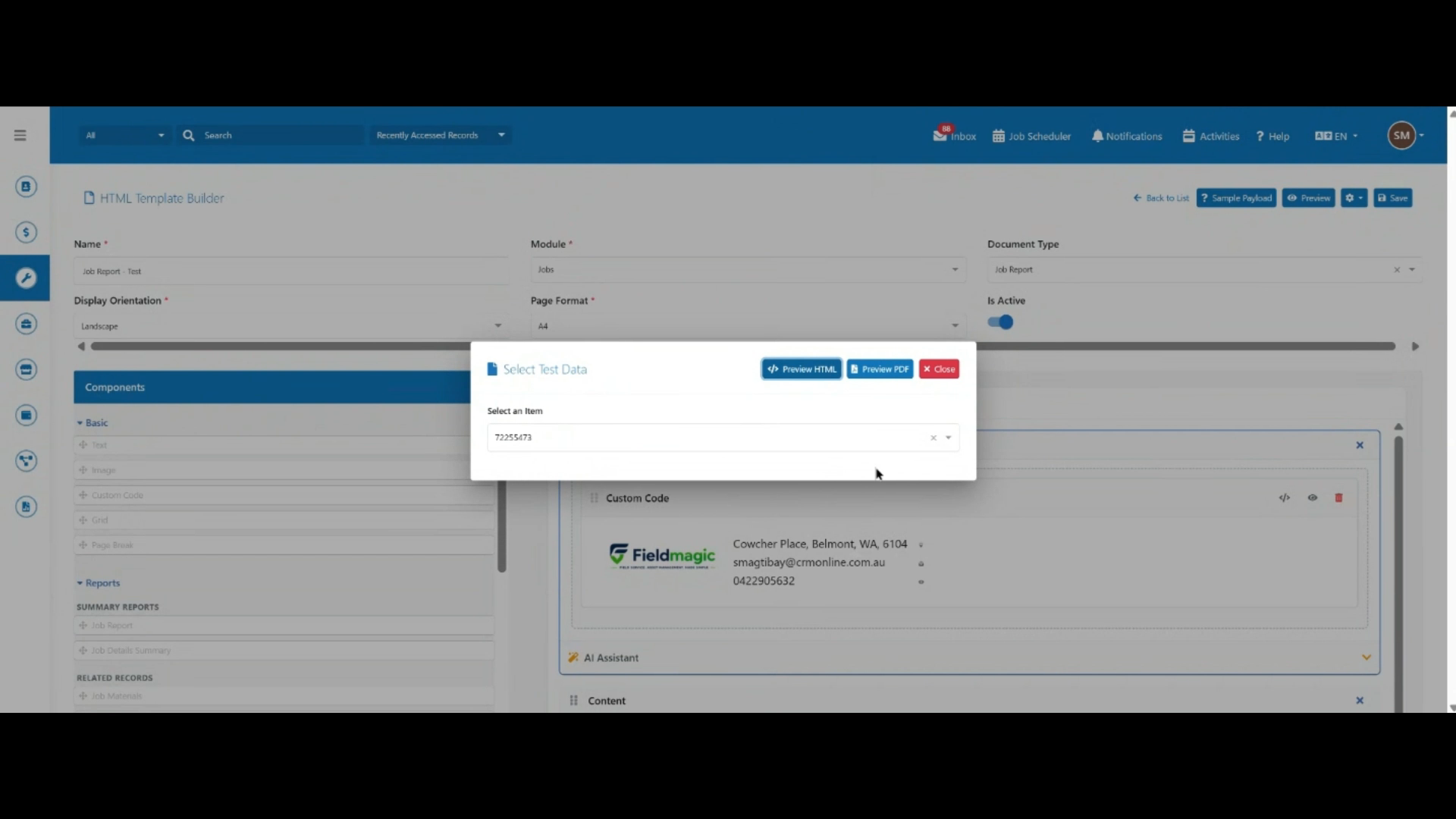This screenshot has height=819, width=1456.
Task: Clear the selected item 72255473
Action: [934, 438]
